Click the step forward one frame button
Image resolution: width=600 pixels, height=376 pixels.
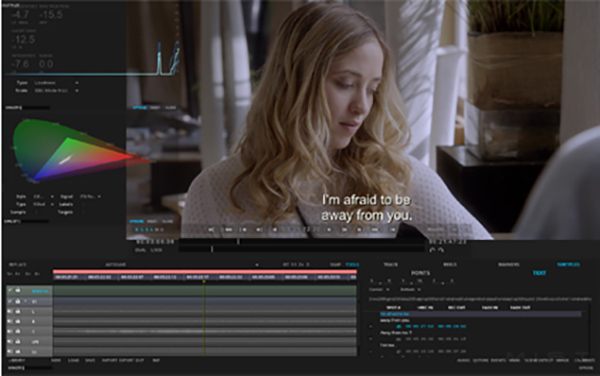tap(344, 230)
